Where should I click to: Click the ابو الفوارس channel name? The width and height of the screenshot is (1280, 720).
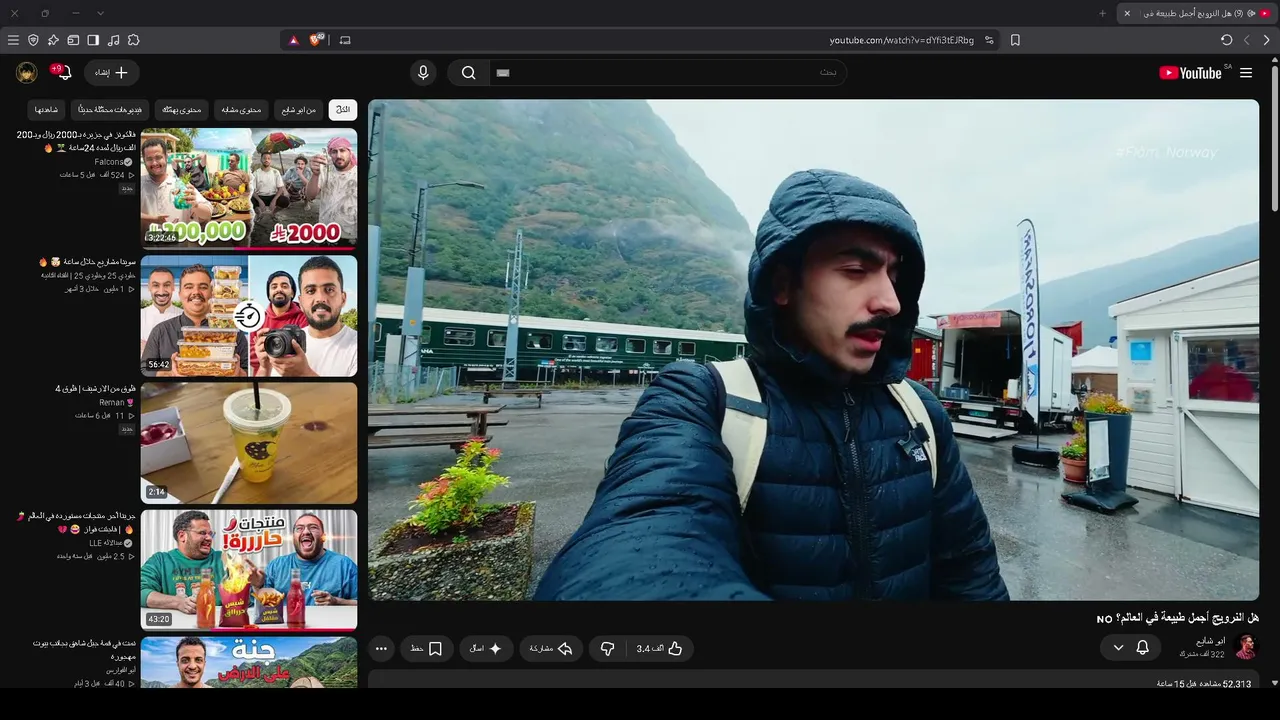pyautogui.click(x=121, y=670)
